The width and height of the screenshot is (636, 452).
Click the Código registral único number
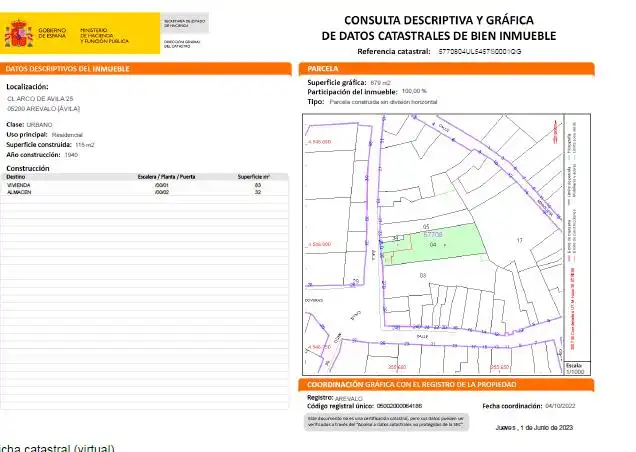point(399,406)
